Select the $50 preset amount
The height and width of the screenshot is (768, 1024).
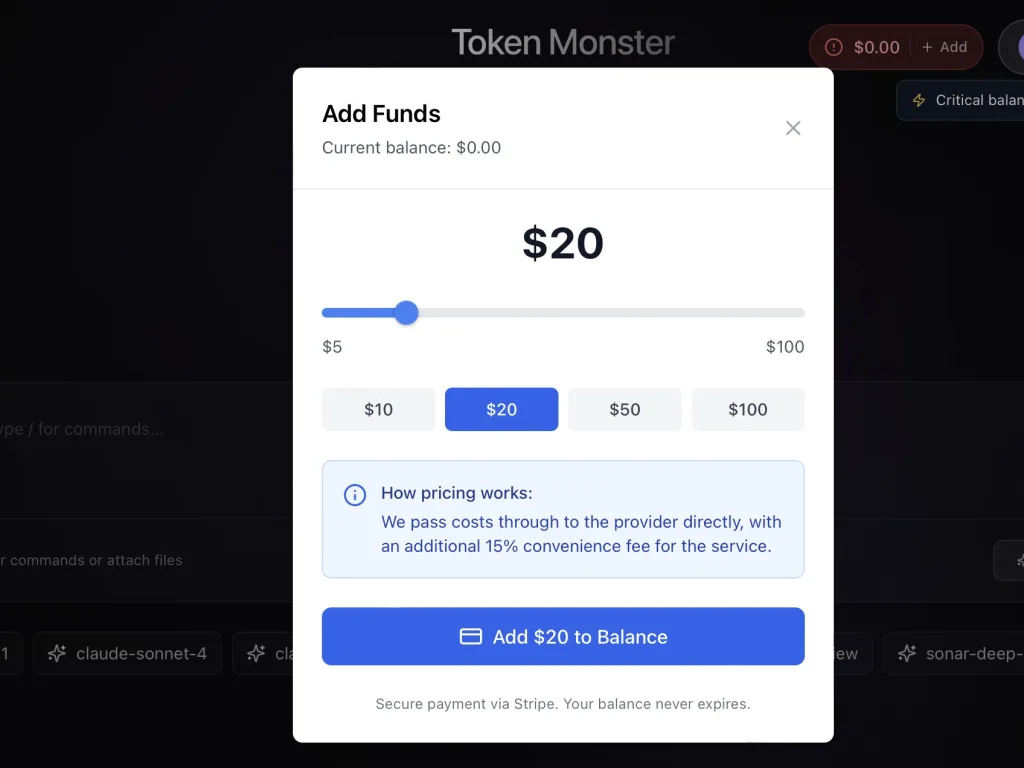[625, 409]
